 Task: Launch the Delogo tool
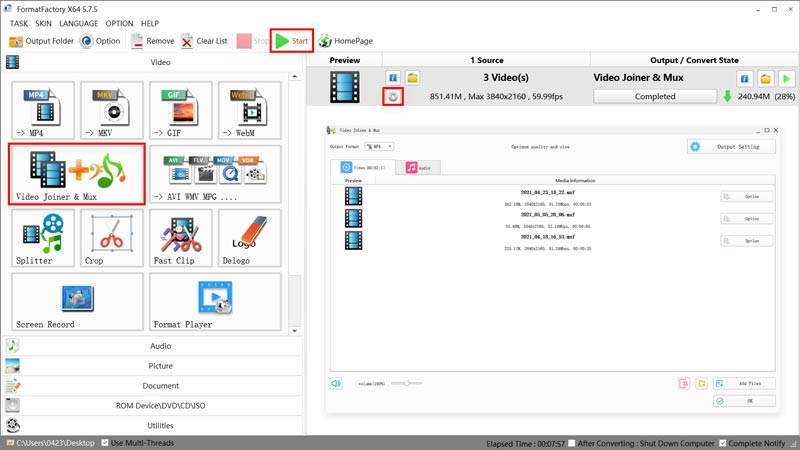[250, 239]
